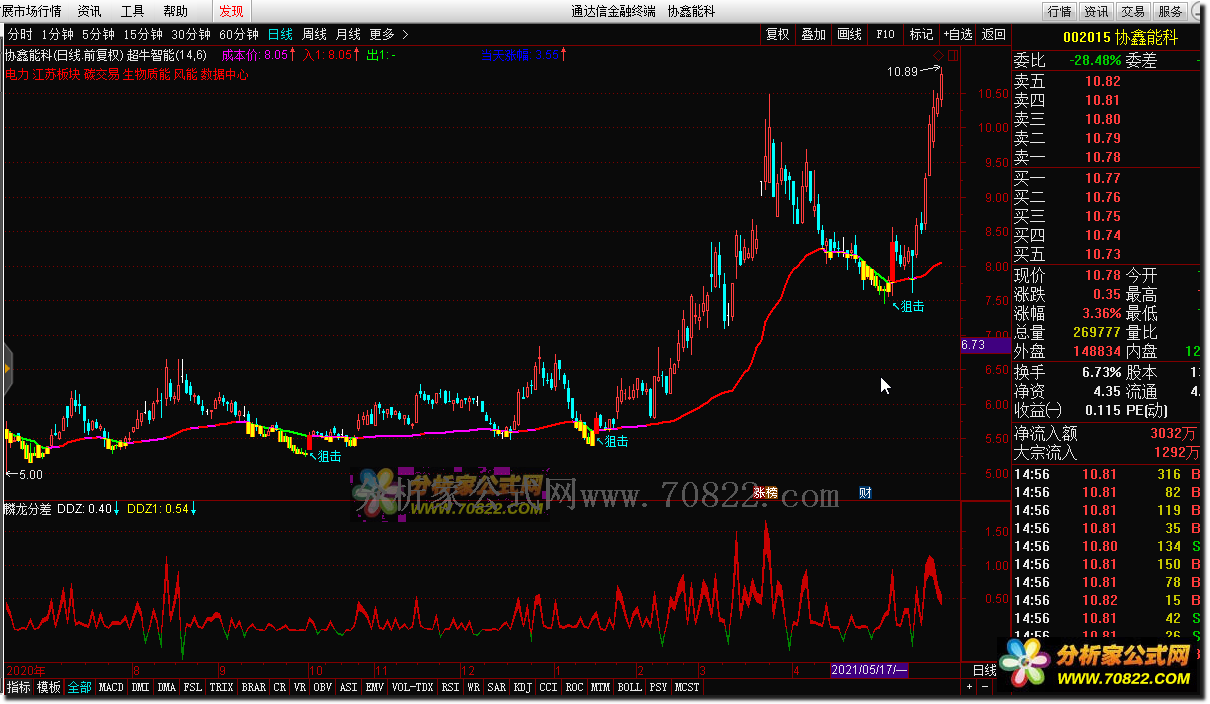Image resolution: width=1210 pixels, height=704 pixels.
Task: Select the 月线 monthly chart
Action: point(348,34)
